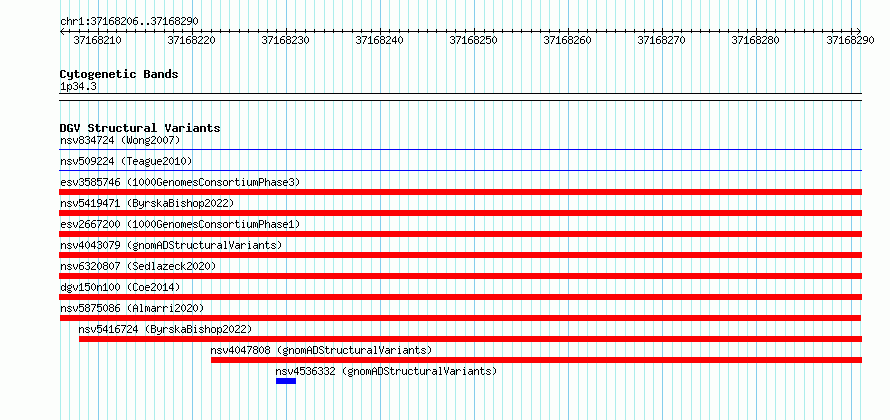890x420 pixels.
Task: Click the right arrow of the ruler
Action: pyautogui.click(x=859, y=31)
